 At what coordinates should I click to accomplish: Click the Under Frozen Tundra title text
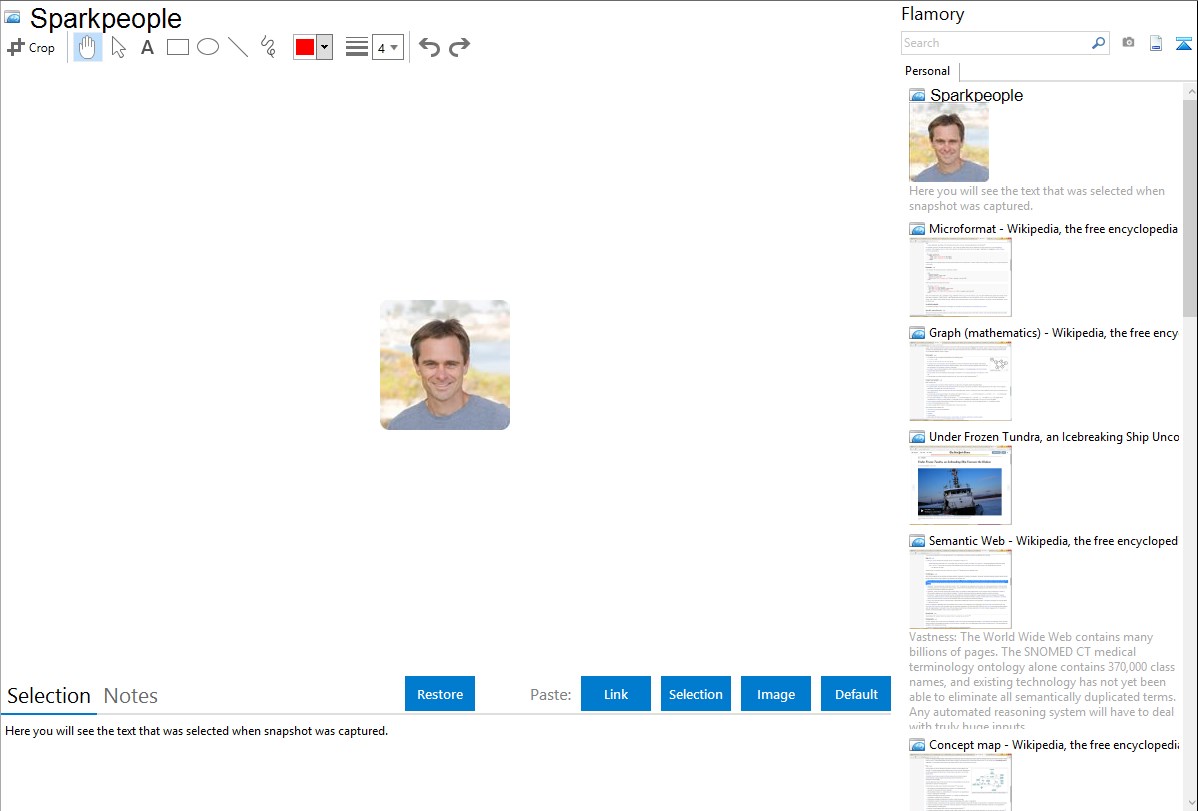1054,436
